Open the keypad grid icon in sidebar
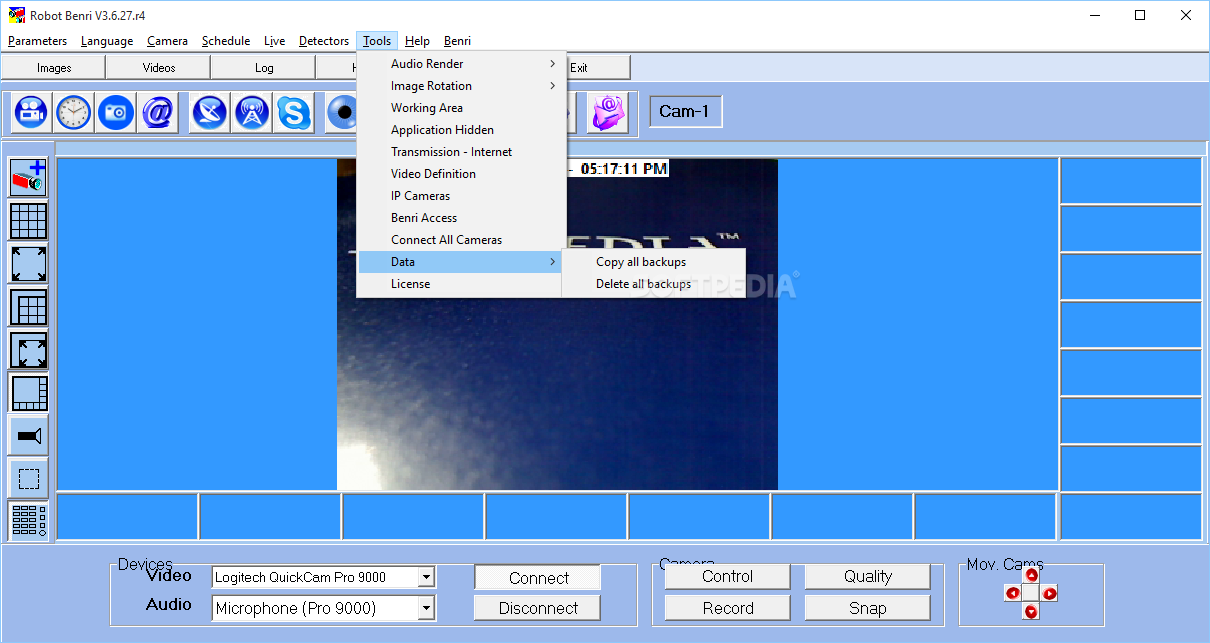1210x643 pixels. point(29,521)
